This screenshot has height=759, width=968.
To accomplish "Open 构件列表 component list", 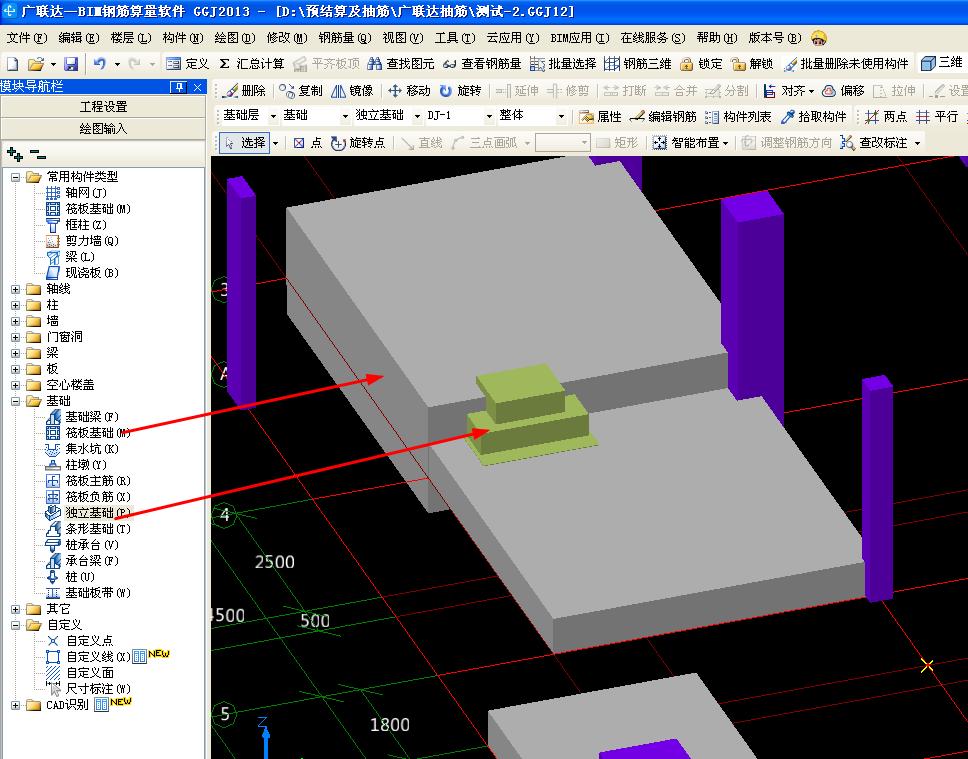I will 738,116.
